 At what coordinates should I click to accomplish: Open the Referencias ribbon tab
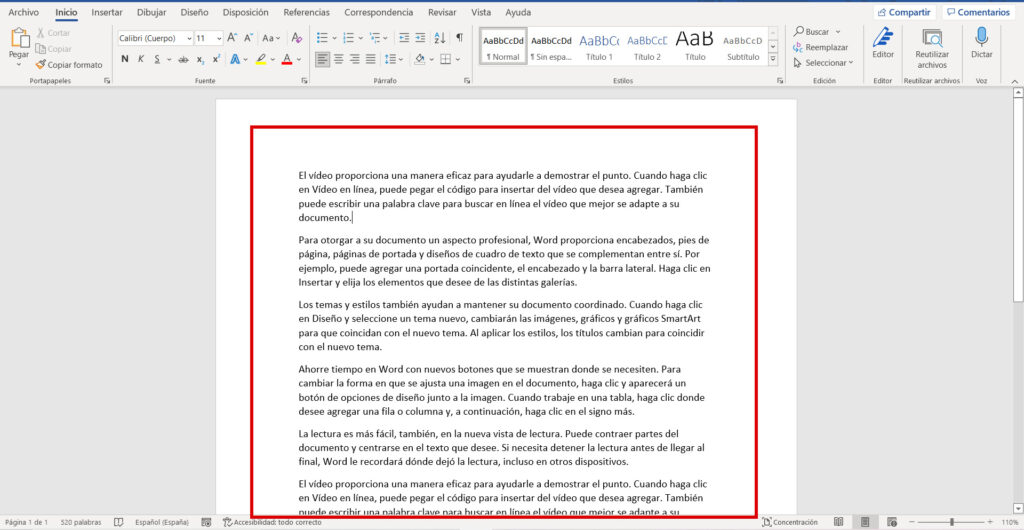pos(306,13)
